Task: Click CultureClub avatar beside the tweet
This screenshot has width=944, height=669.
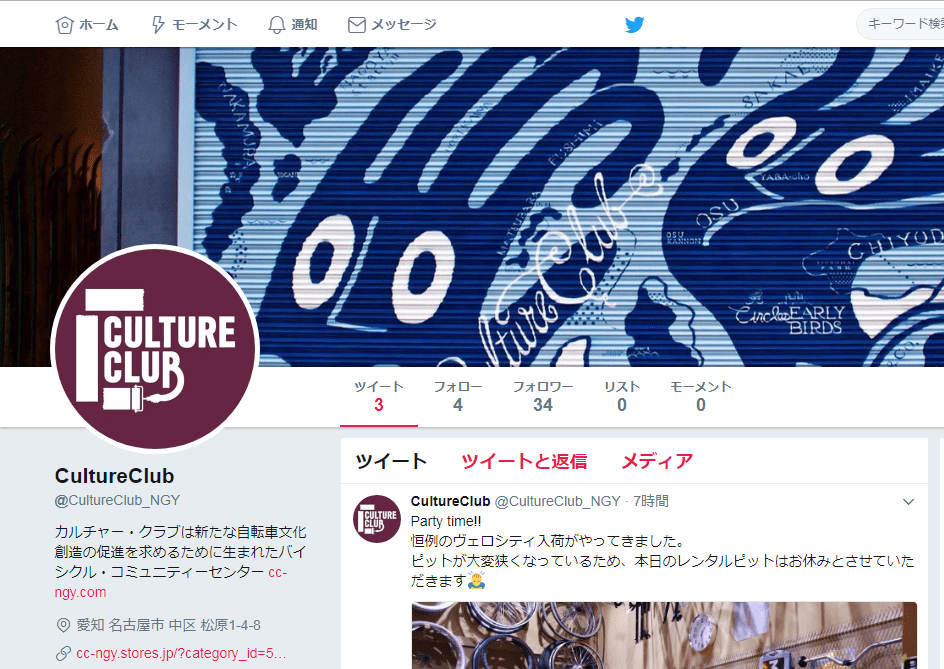Action: [377, 519]
